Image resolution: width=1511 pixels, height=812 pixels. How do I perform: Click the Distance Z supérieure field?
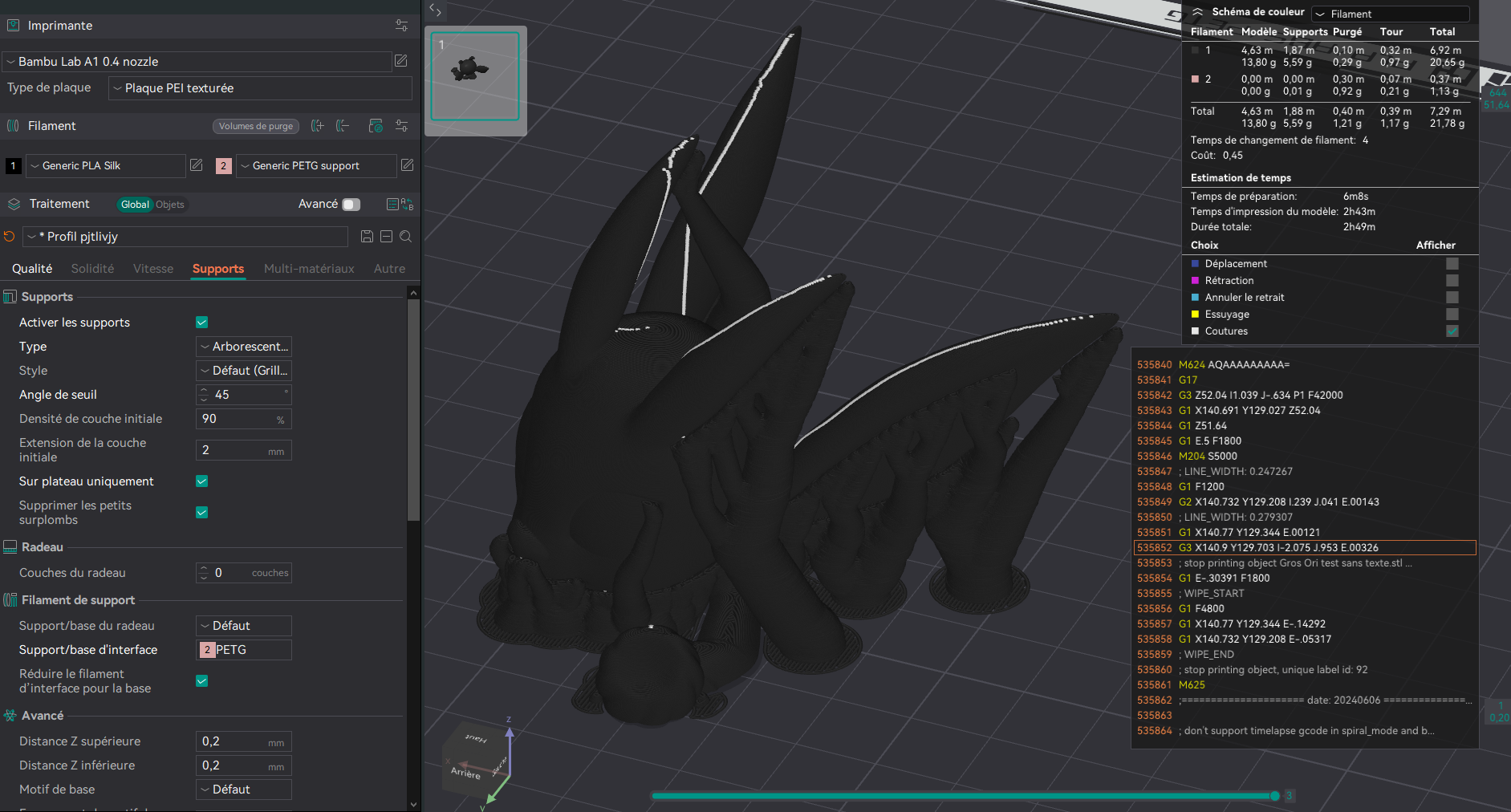[244, 741]
